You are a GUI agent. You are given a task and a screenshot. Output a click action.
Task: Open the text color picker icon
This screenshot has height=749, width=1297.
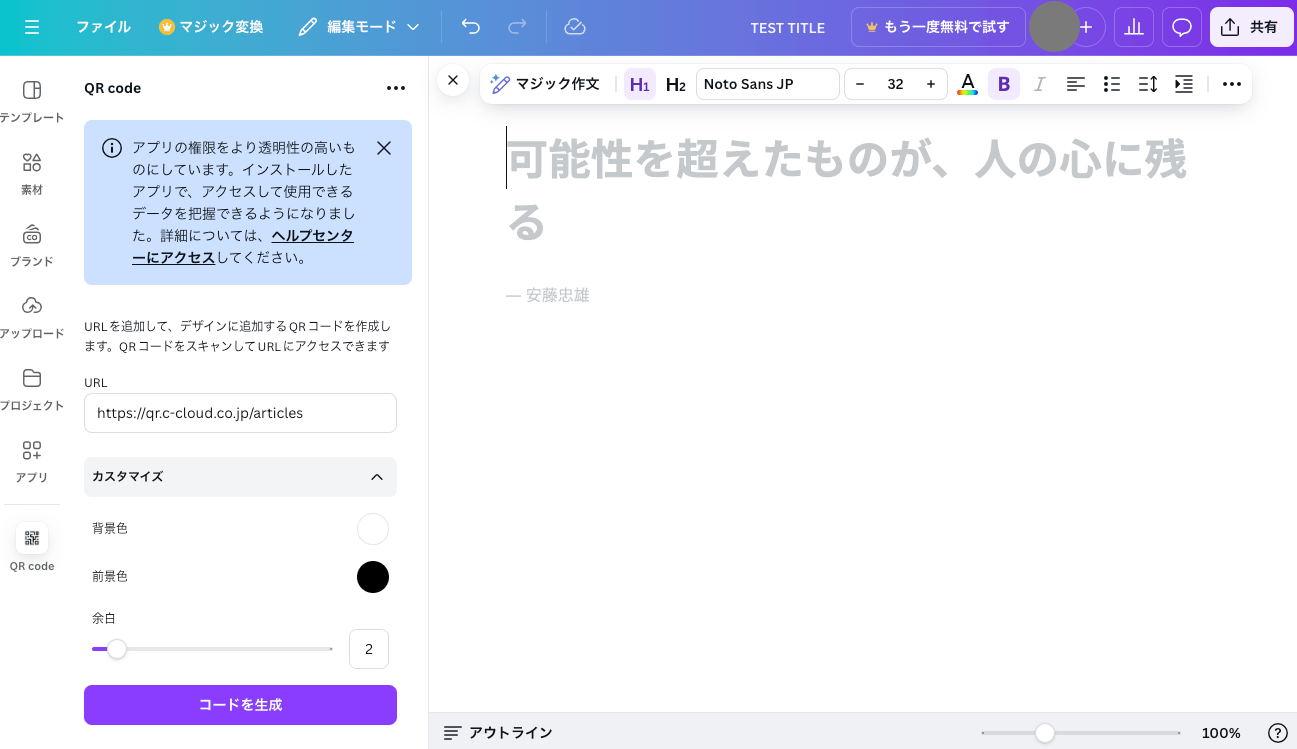(967, 84)
